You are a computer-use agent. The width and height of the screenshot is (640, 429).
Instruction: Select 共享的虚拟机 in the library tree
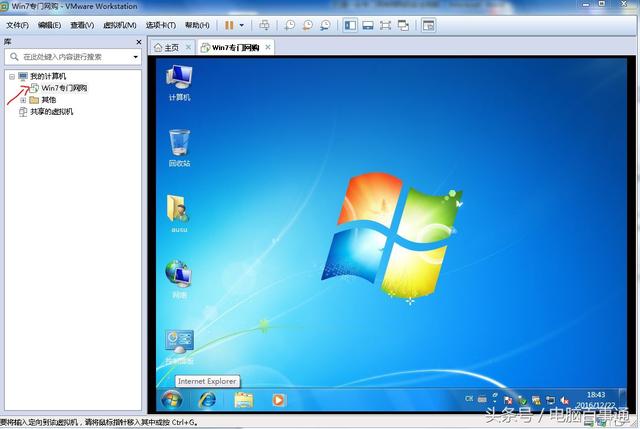46,111
